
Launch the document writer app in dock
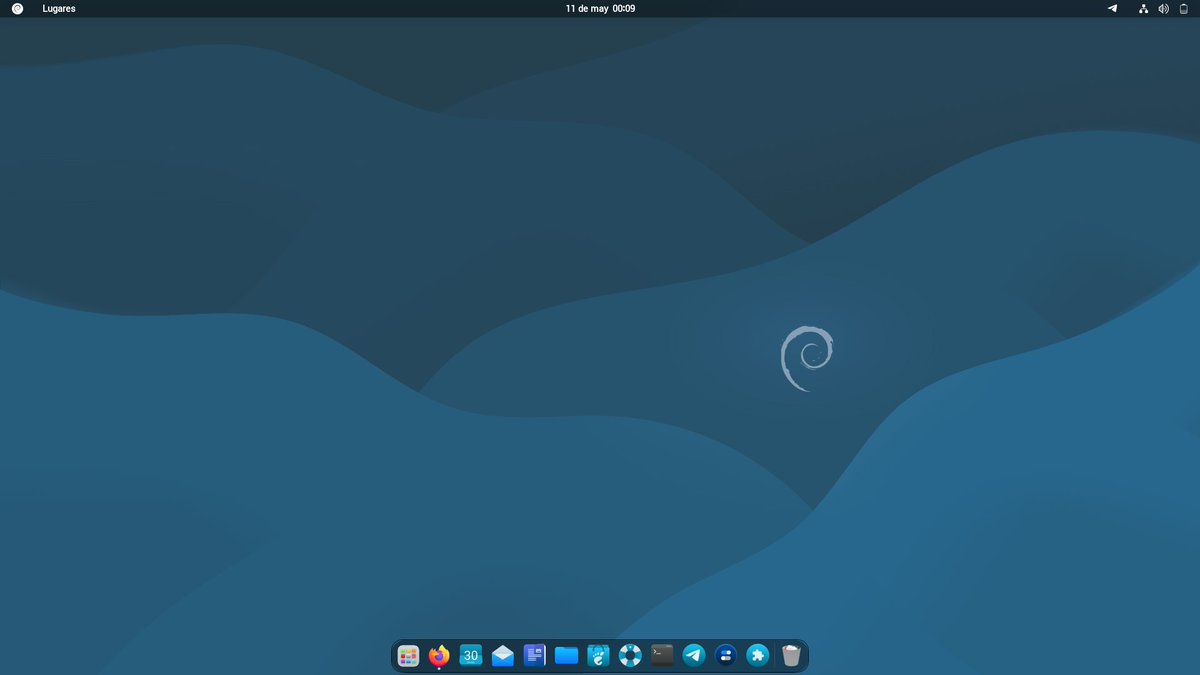pyautogui.click(x=535, y=656)
